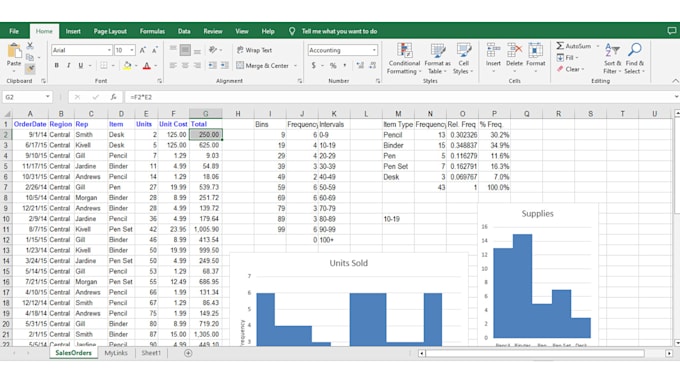Open the File tab
The width and height of the screenshot is (680, 383).
pyautogui.click(x=14, y=31)
